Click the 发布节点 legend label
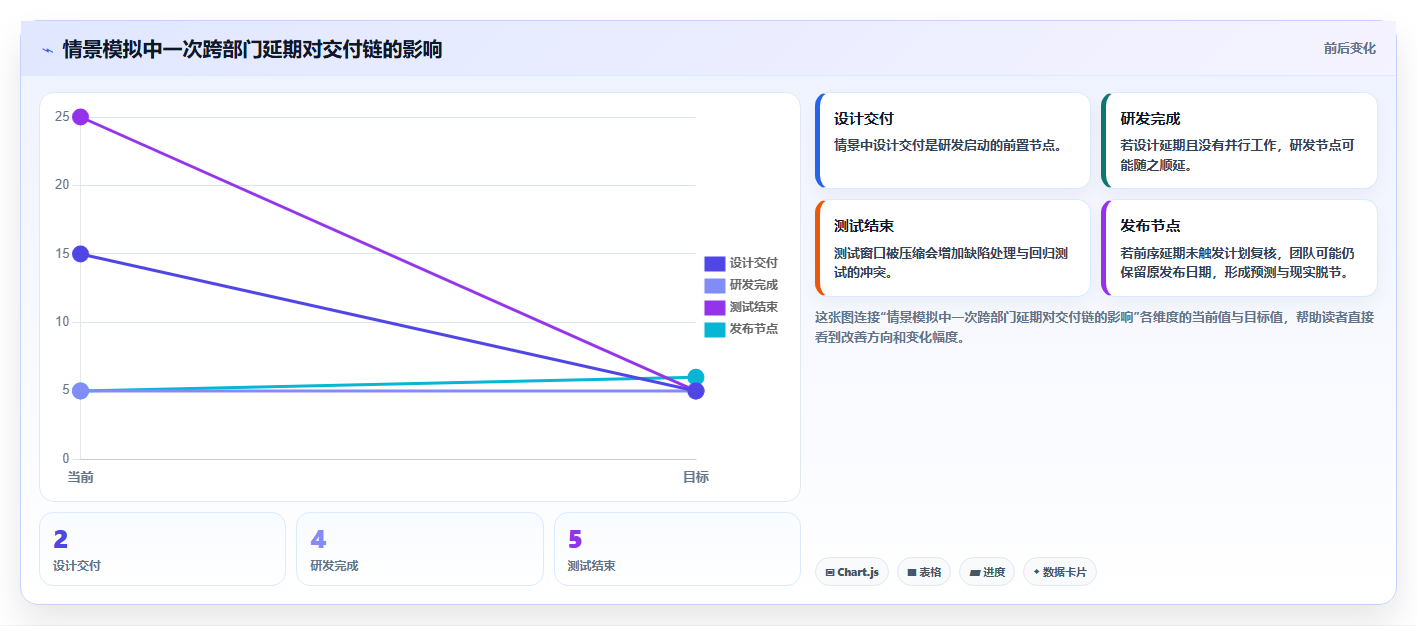The width and height of the screenshot is (1417, 626). (753, 329)
